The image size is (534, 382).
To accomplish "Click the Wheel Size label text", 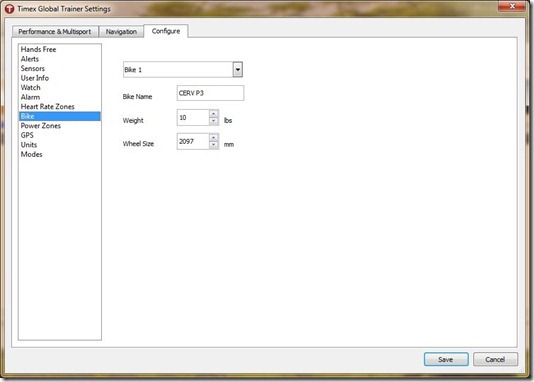I will [x=138, y=144].
